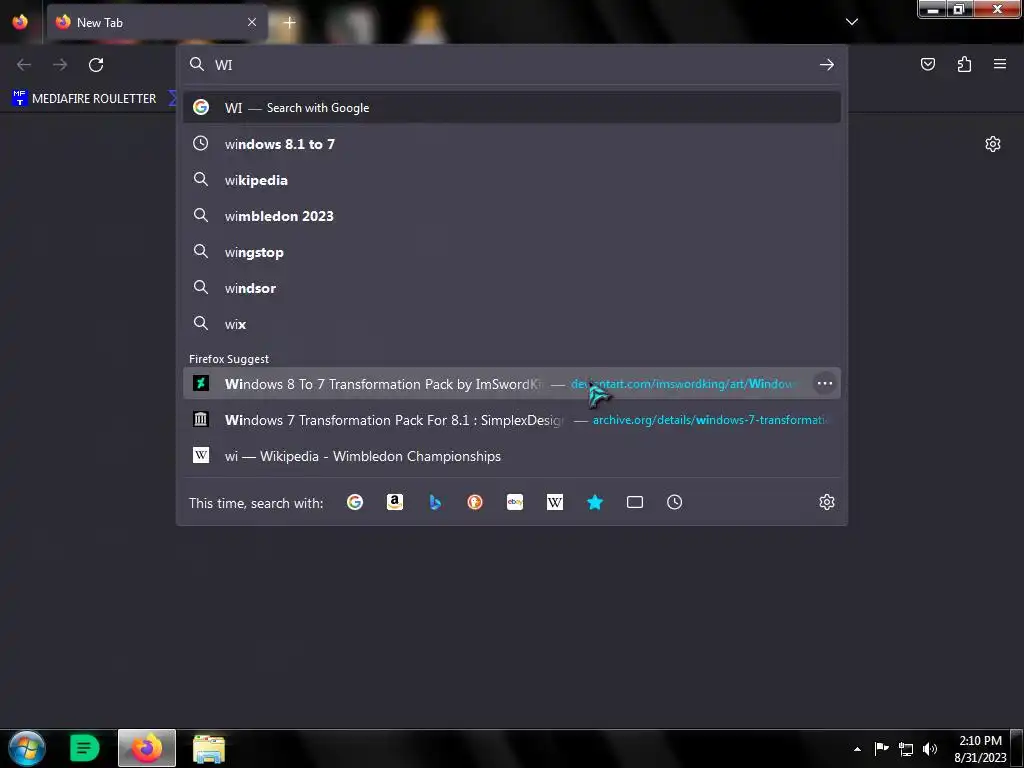Search this time with DuckDuckGo icon
This screenshot has width=1024, height=768.
point(475,502)
